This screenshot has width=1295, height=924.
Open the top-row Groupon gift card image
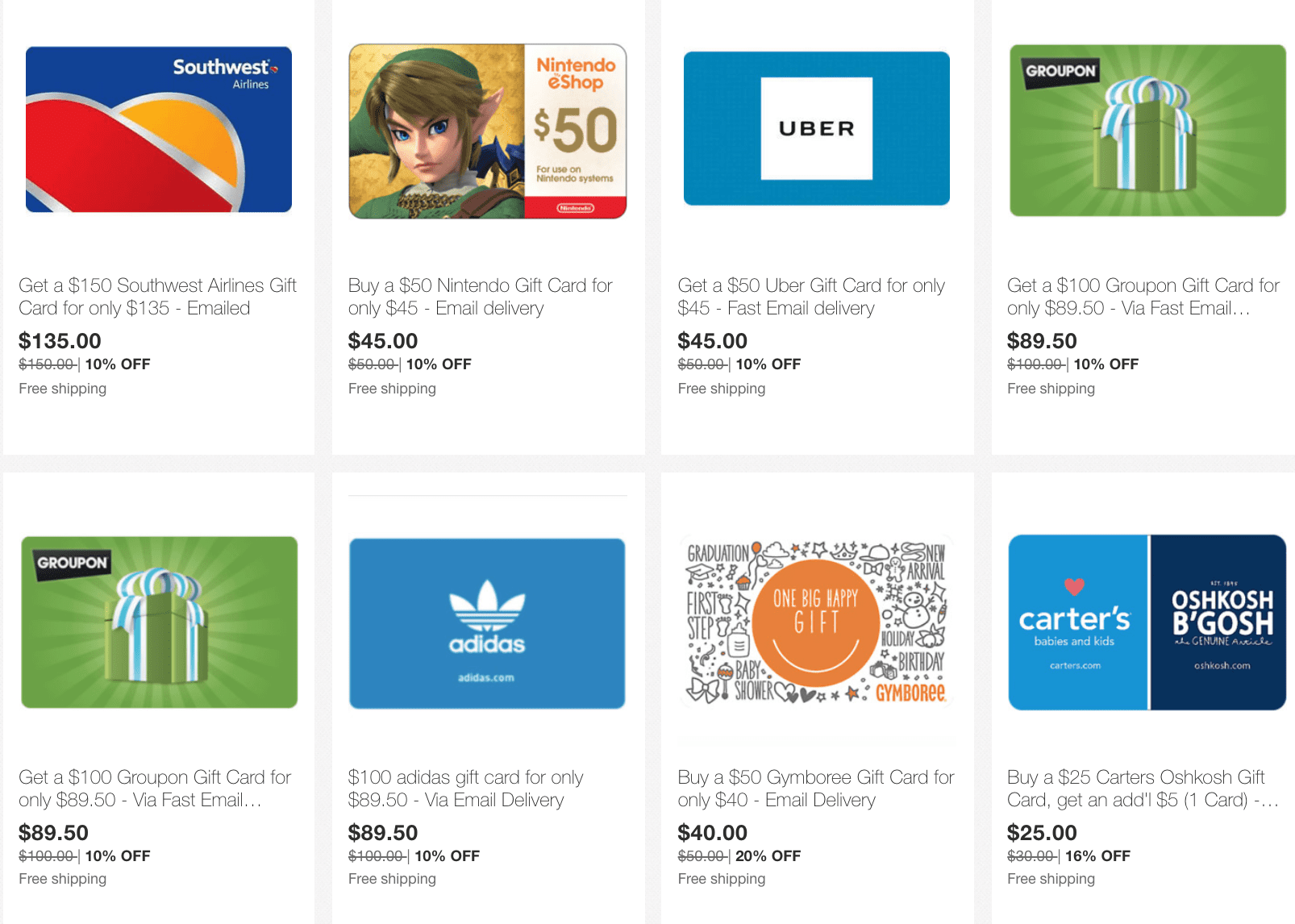pos(1147,130)
